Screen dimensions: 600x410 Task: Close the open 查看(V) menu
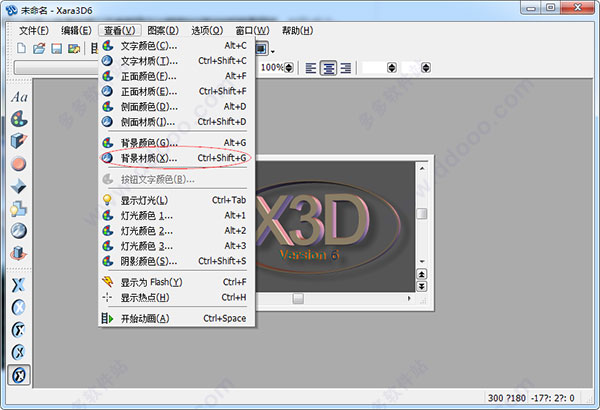120,31
